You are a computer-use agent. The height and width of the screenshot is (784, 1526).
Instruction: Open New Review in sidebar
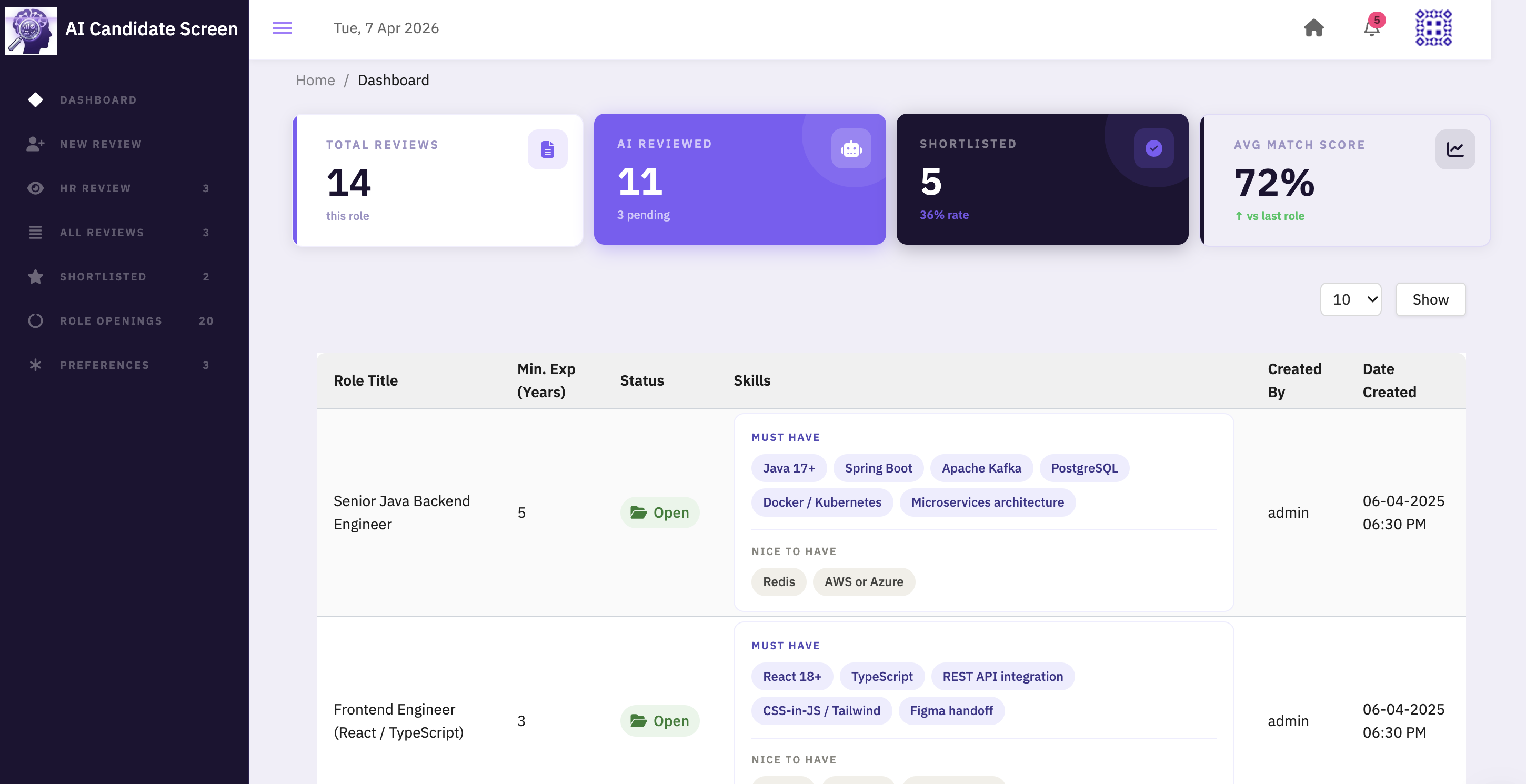pos(101,144)
